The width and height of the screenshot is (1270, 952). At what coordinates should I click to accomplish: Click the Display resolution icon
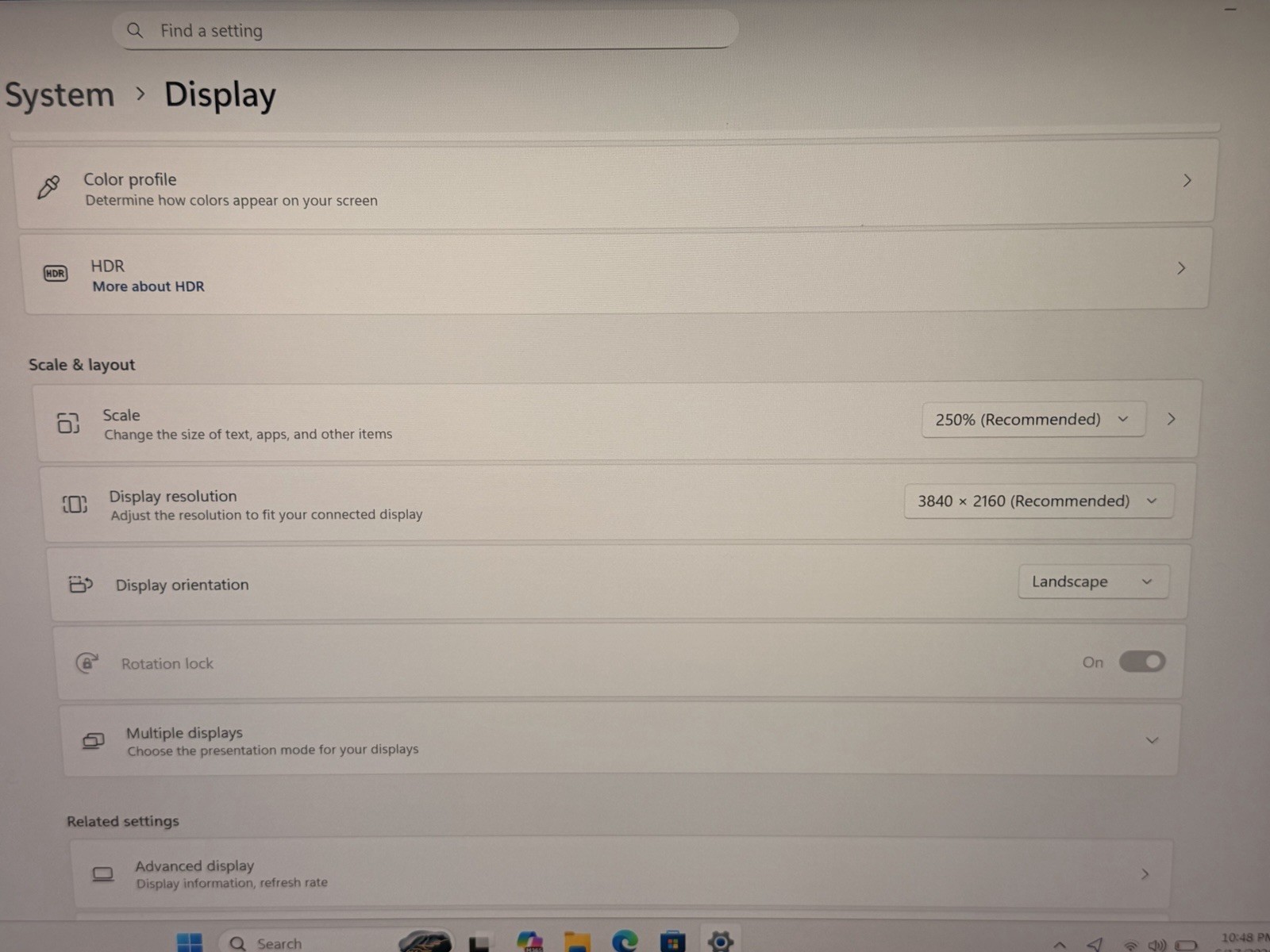tap(75, 504)
